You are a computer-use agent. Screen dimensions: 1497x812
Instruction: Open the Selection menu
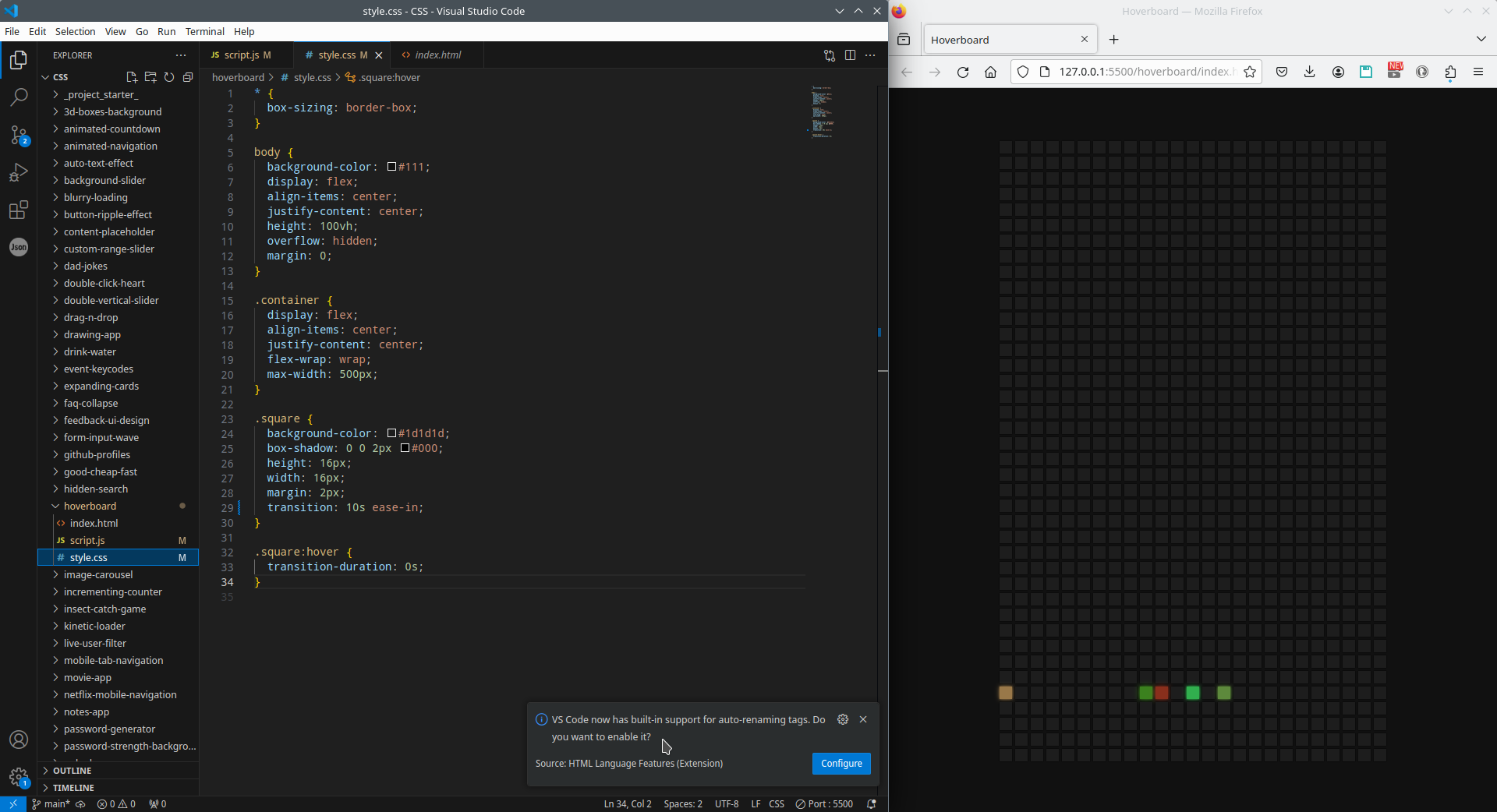[x=75, y=32]
